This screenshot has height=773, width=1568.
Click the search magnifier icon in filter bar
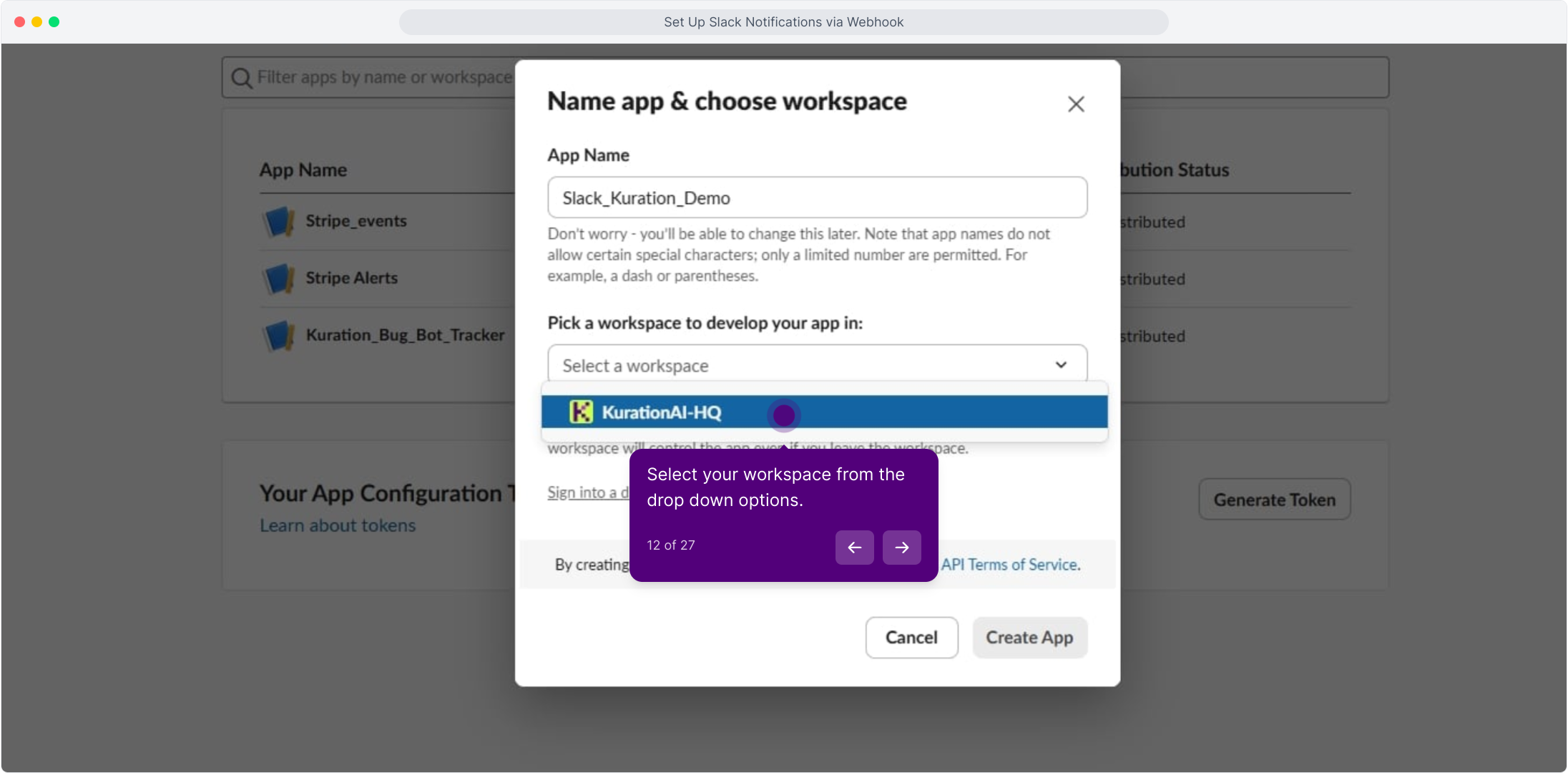coord(242,78)
